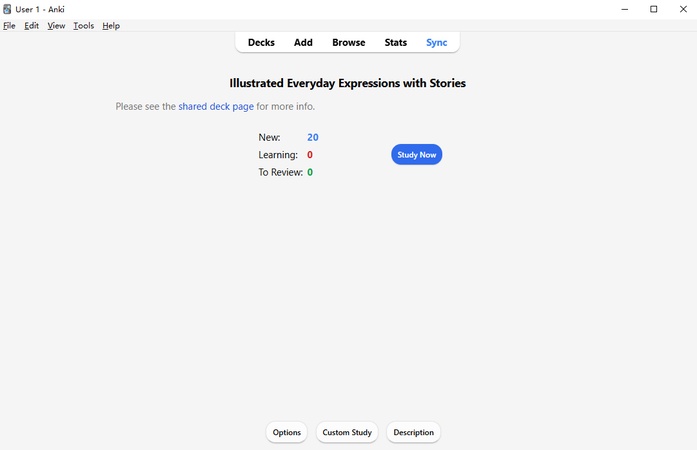Open the Edit menu
The height and width of the screenshot is (450, 697).
31,26
